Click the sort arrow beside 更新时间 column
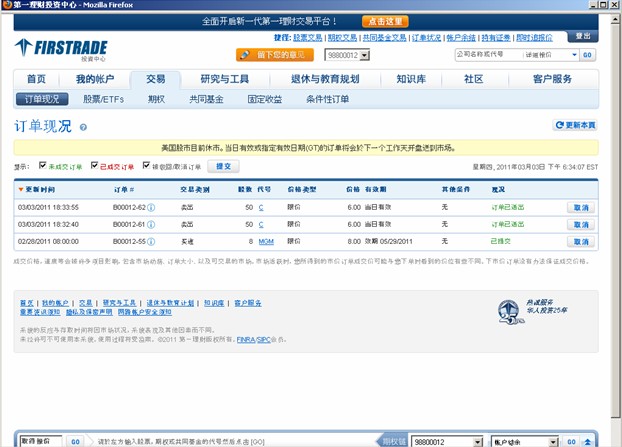 pyautogui.click(x=20, y=188)
